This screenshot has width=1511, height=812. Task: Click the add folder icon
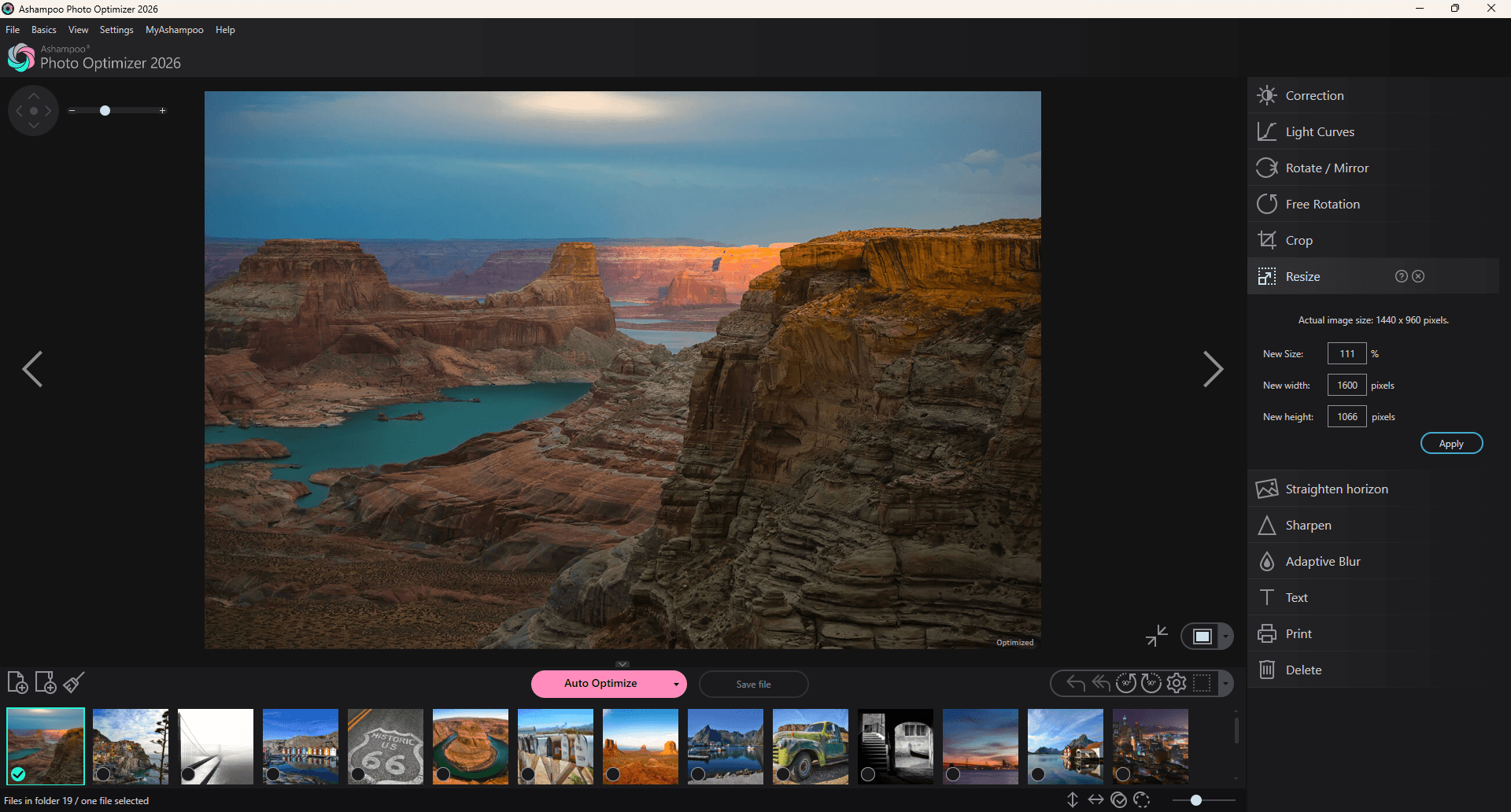46,682
